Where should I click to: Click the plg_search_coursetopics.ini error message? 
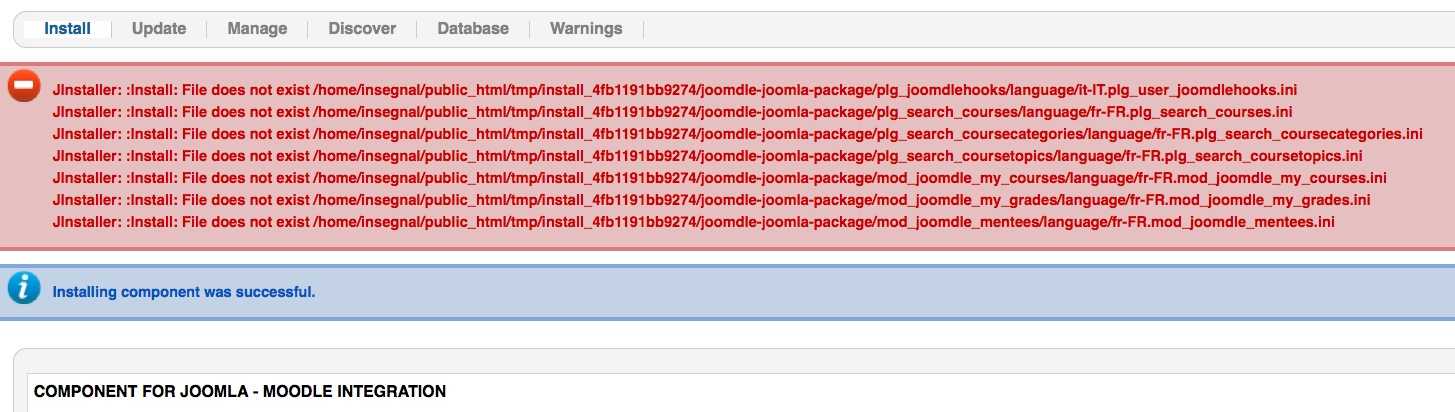[707, 156]
